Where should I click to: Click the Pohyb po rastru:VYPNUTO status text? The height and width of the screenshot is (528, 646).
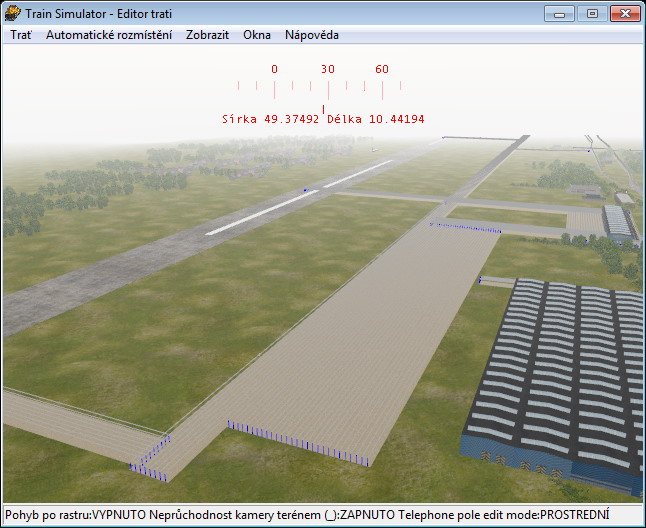(75, 515)
